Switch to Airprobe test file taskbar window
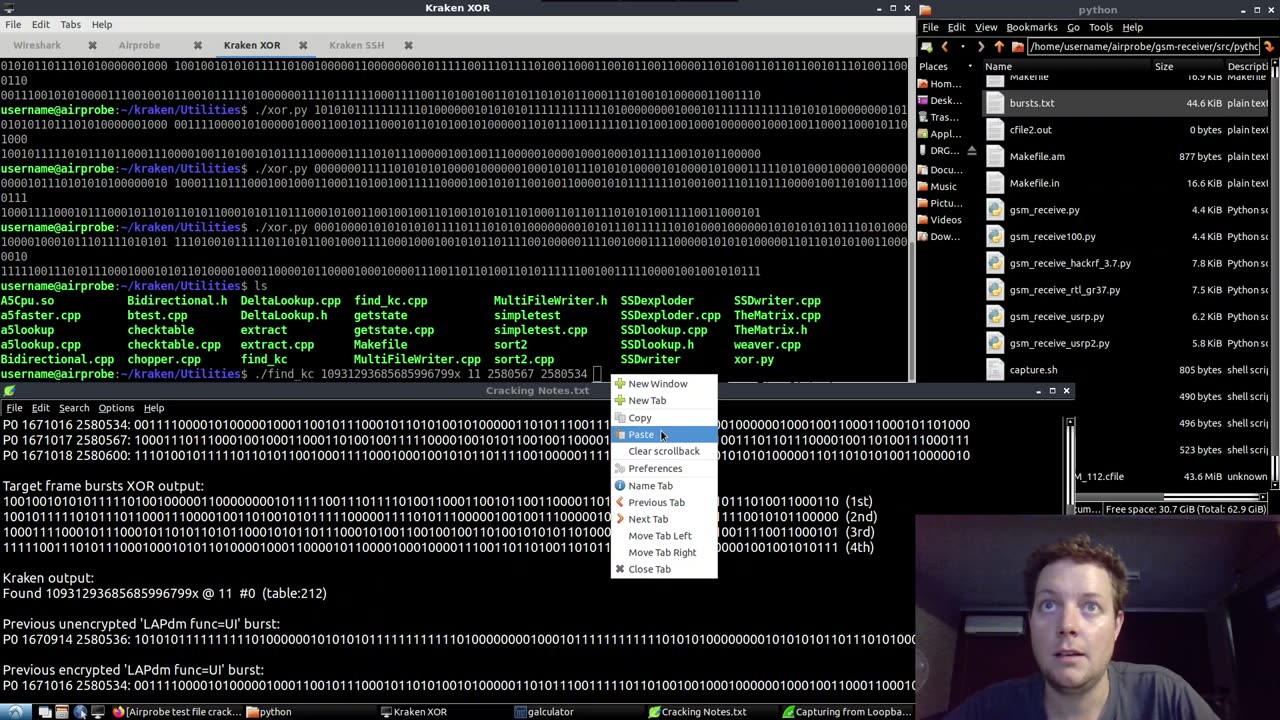Screen dimensions: 1280x720 click(x=177, y=712)
